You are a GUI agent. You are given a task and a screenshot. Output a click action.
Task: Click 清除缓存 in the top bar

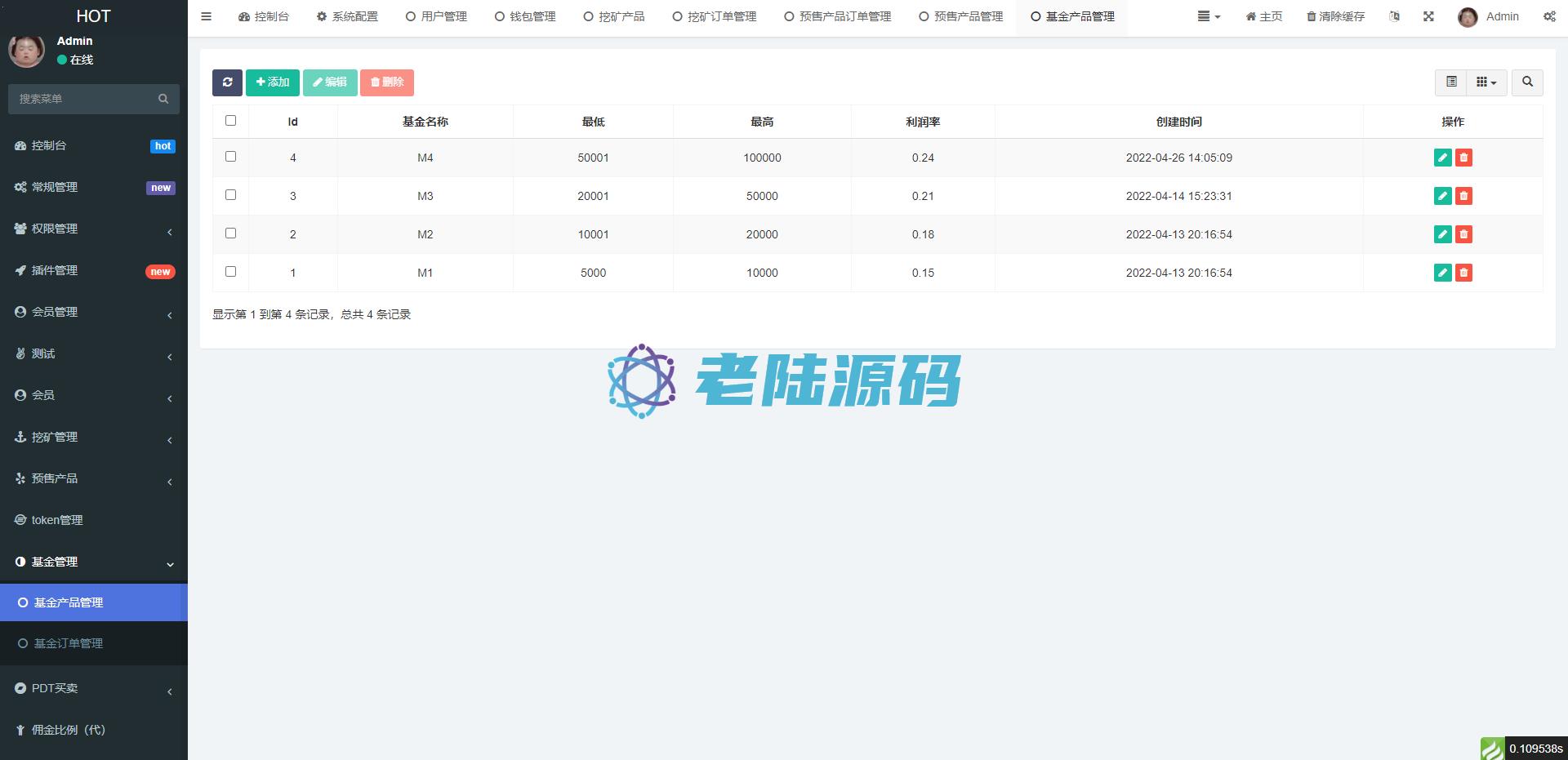[x=1335, y=16]
